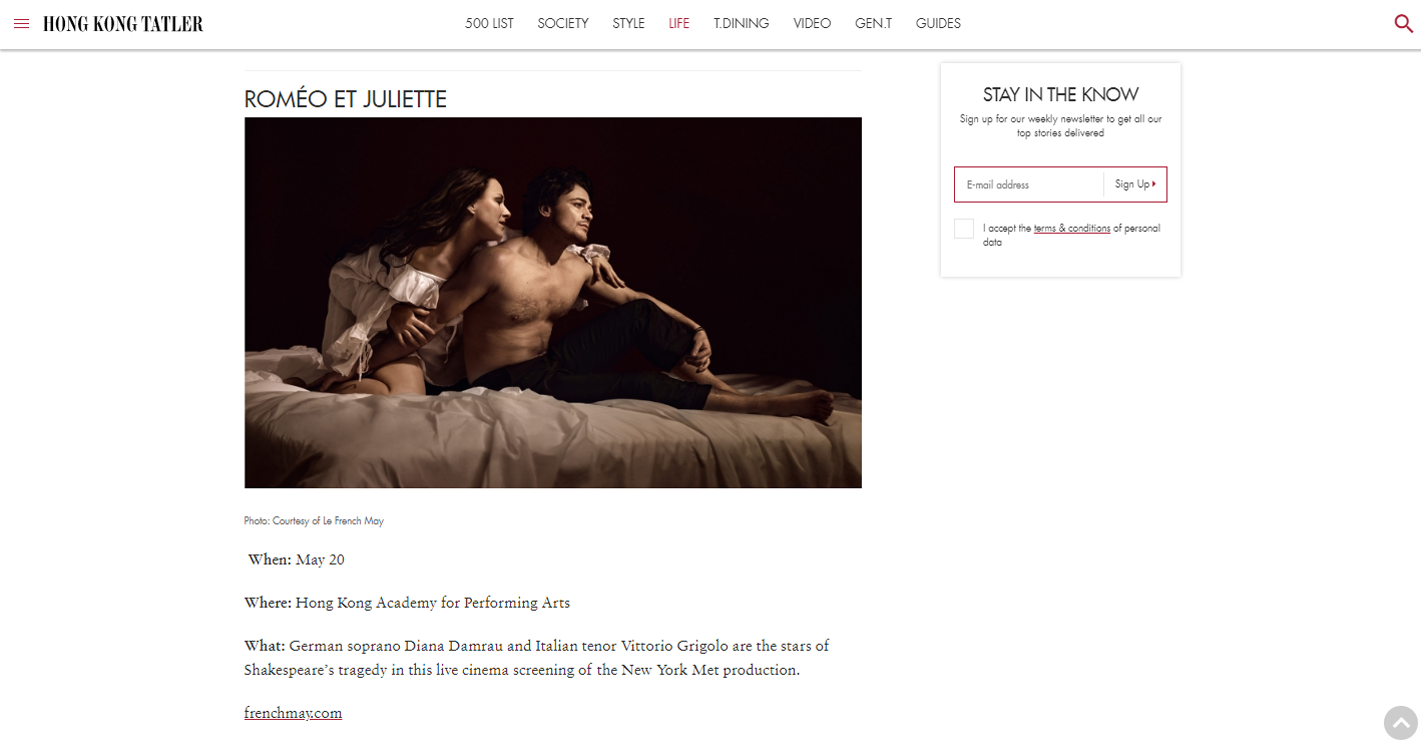Open the 500 LIST menu
Screen dimensions: 1421x753
click(x=489, y=23)
